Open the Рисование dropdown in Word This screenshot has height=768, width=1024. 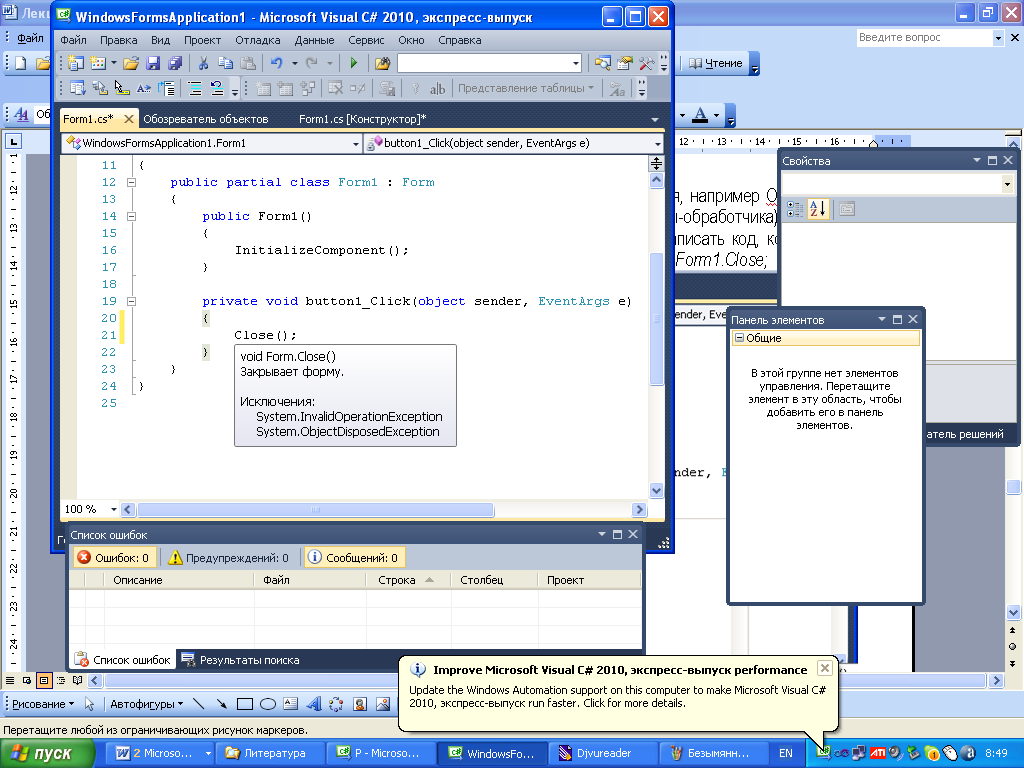43,704
